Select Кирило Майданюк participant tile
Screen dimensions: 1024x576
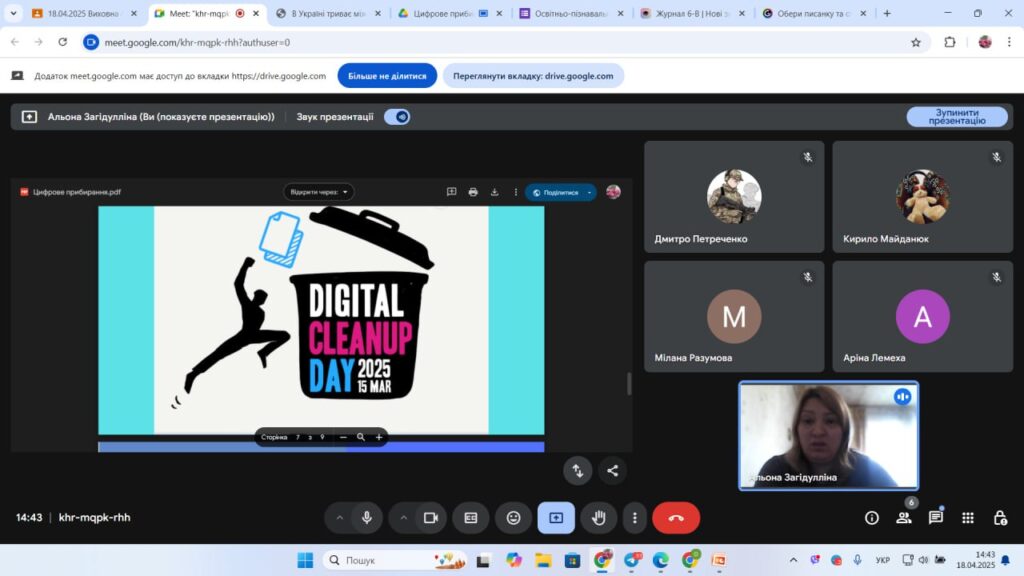[x=923, y=197]
